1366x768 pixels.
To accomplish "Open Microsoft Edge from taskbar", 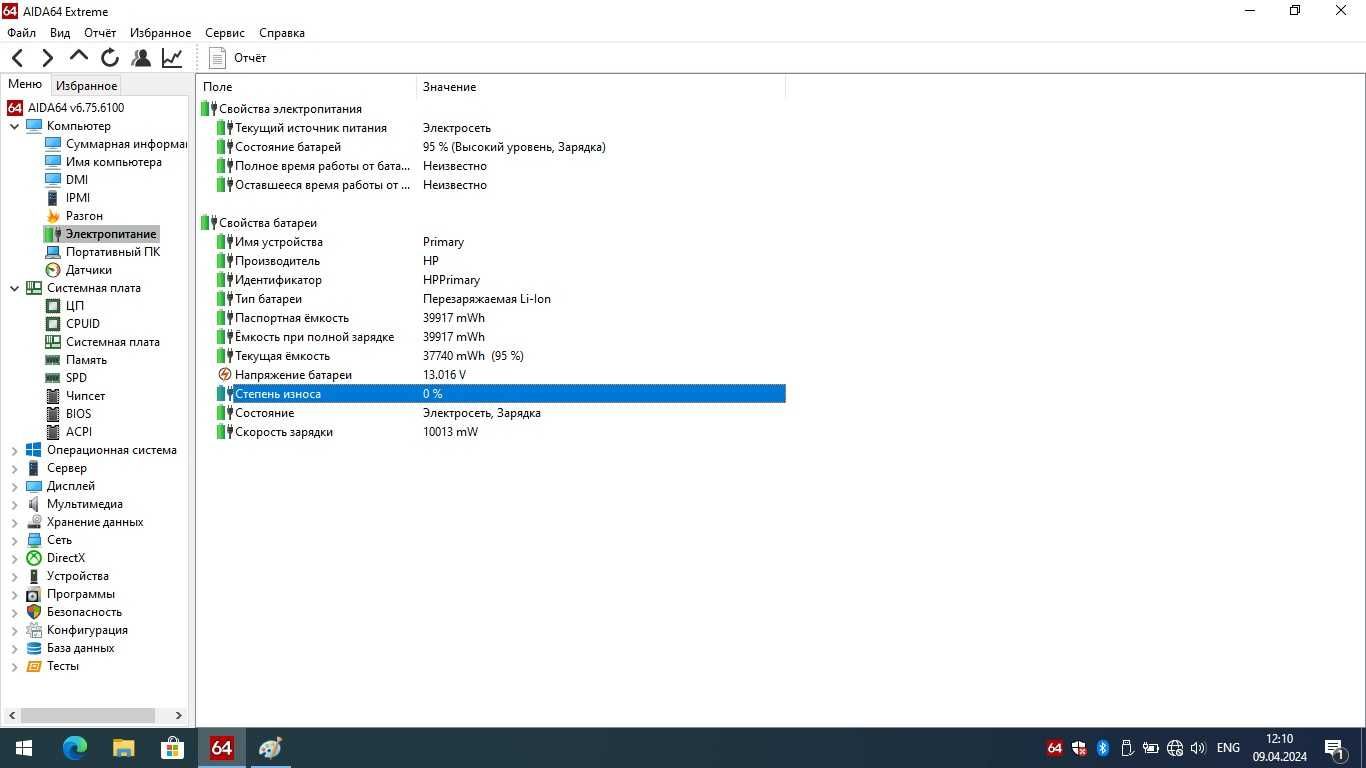I will click(x=75, y=748).
